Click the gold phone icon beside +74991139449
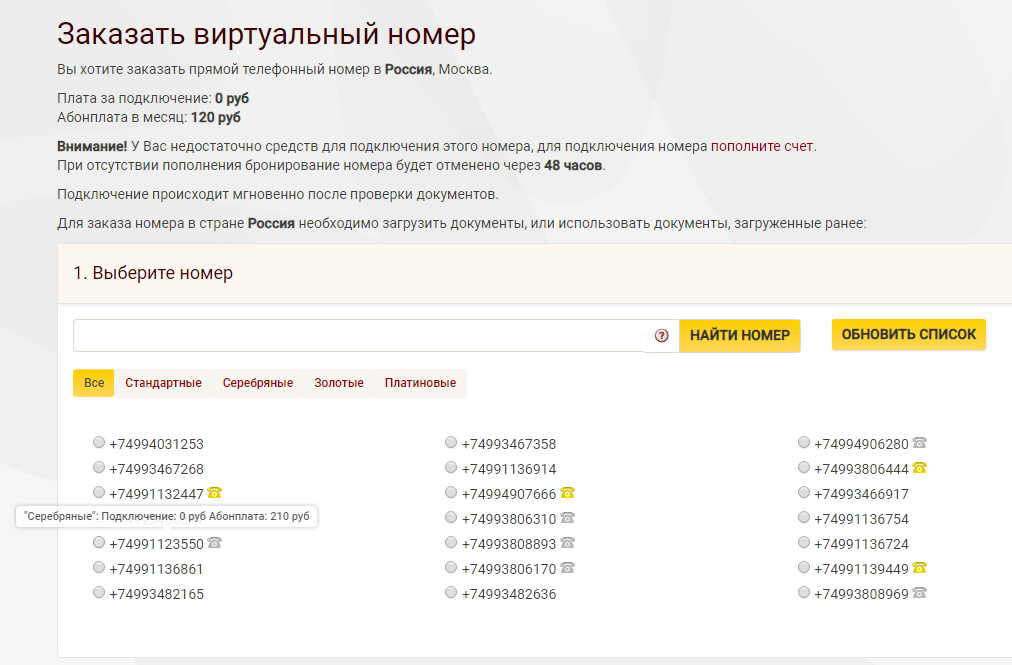This screenshot has height=665, width=1012. click(920, 568)
